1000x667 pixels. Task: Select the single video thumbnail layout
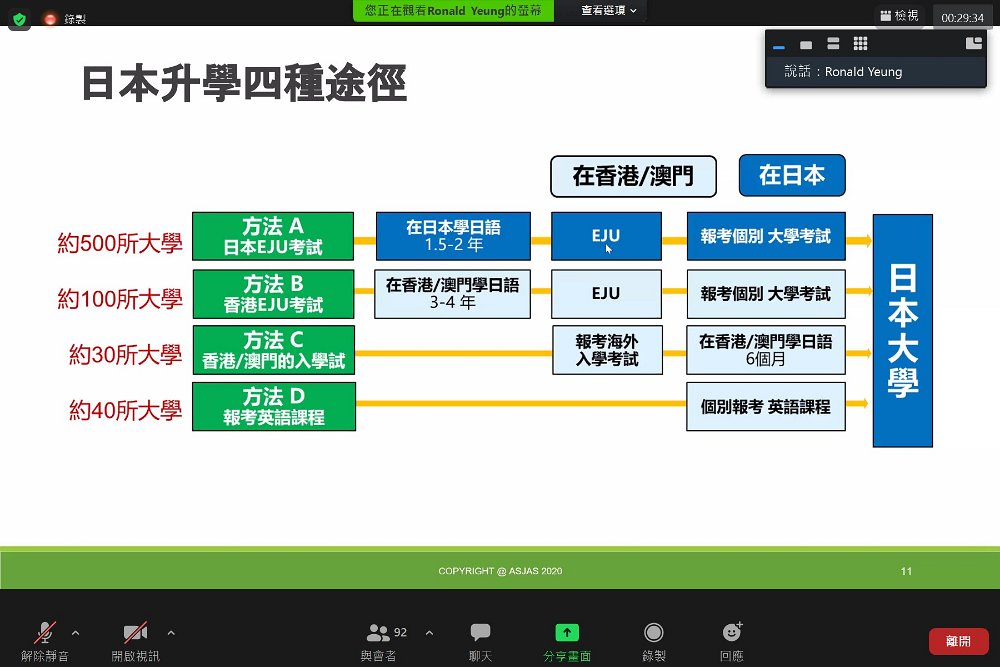[x=806, y=45]
